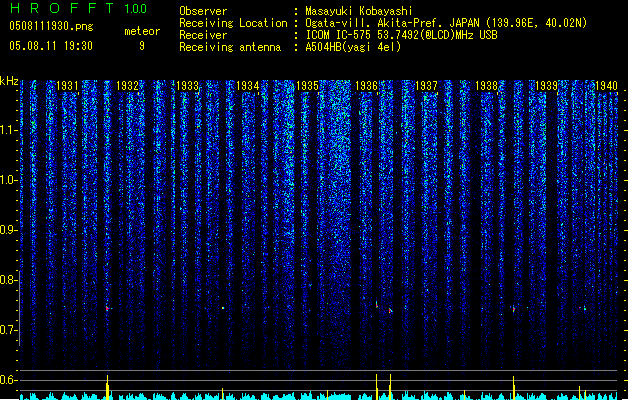Click the 0.6 kHz axis tick label
The height and width of the screenshot is (400, 629).
click(x=8, y=380)
